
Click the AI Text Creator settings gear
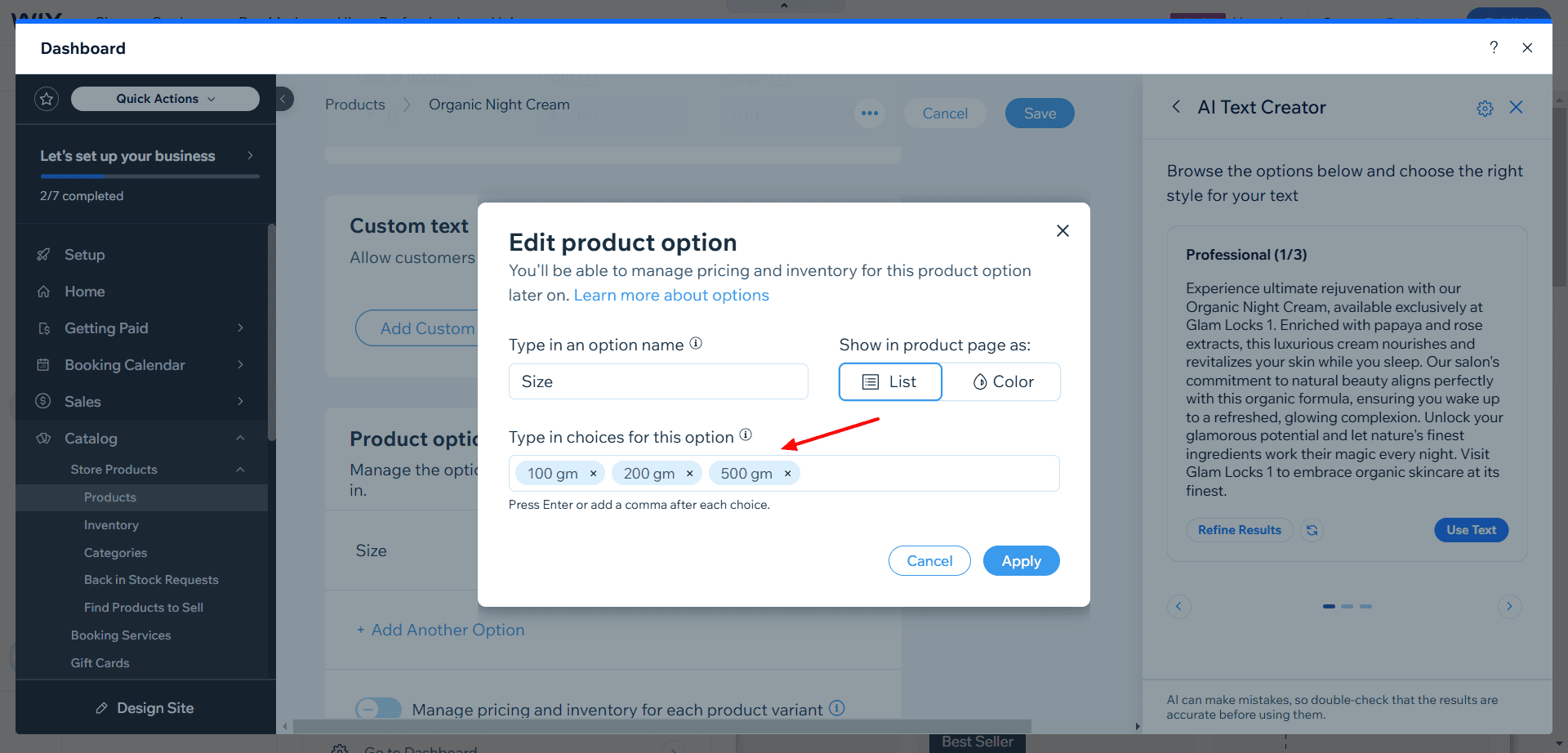pos(1485,108)
